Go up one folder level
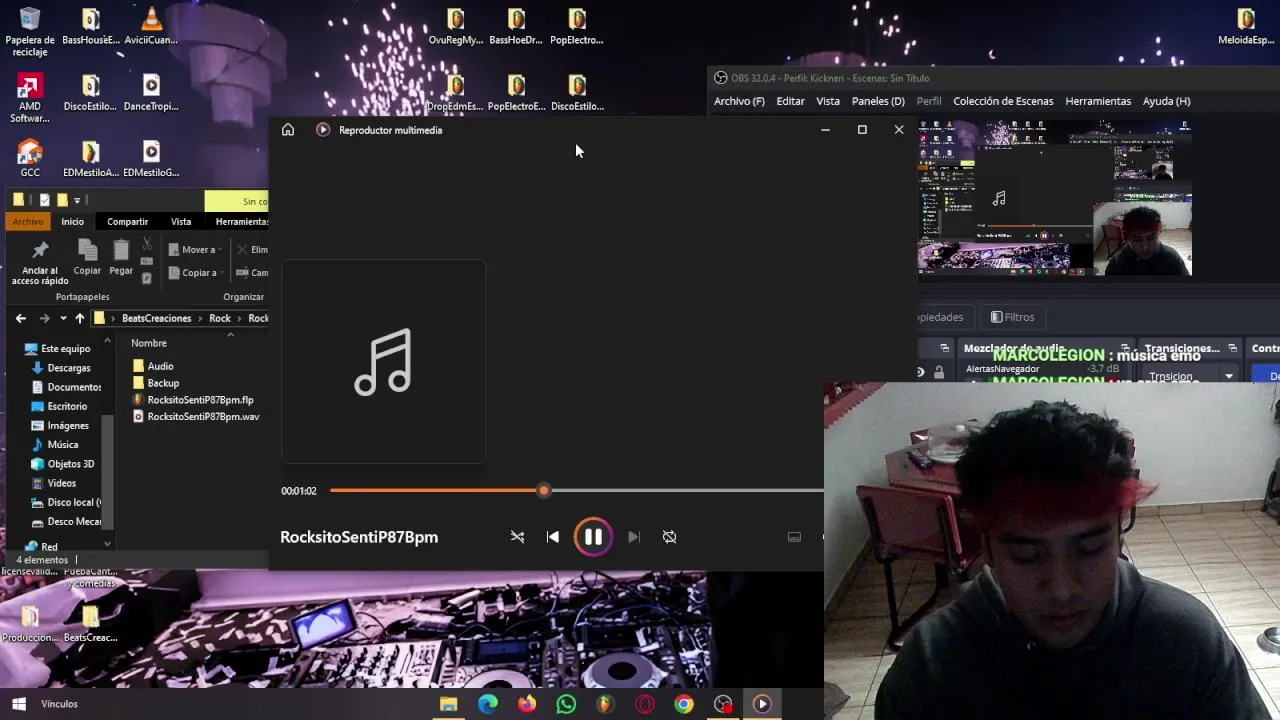1280x720 pixels. tap(80, 318)
